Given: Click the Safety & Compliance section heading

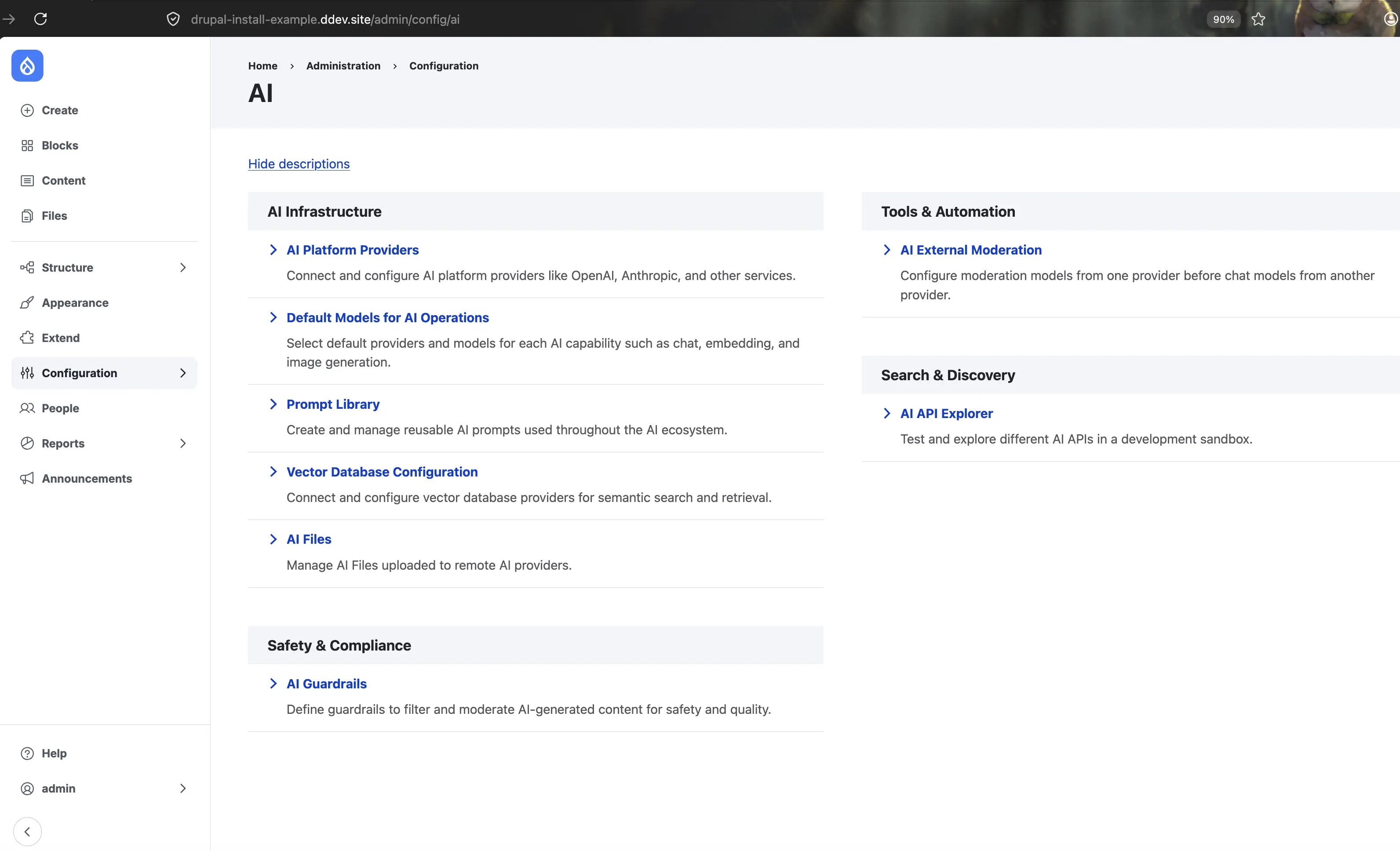Looking at the screenshot, I should (339, 645).
